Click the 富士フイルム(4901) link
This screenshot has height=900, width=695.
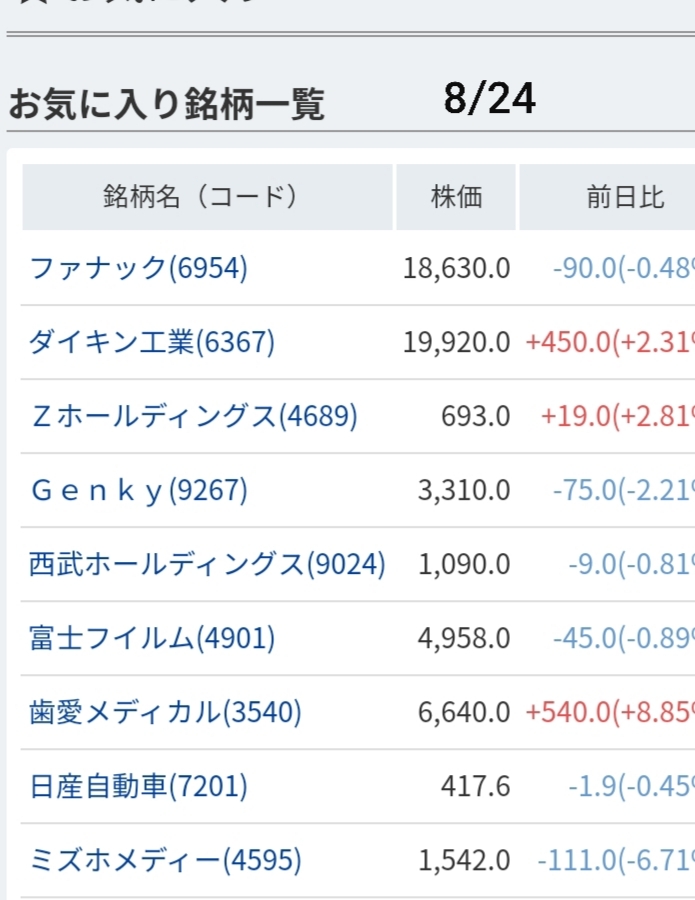(x=152, y=638)
